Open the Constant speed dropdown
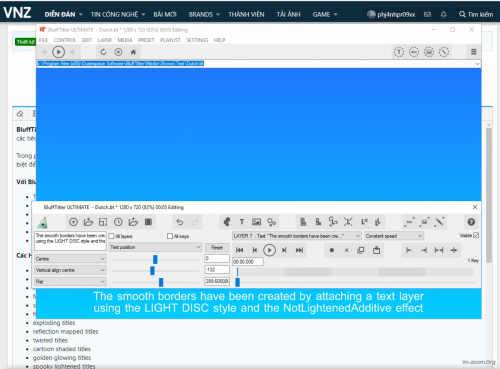500x369 pixels. click(394, 236)
